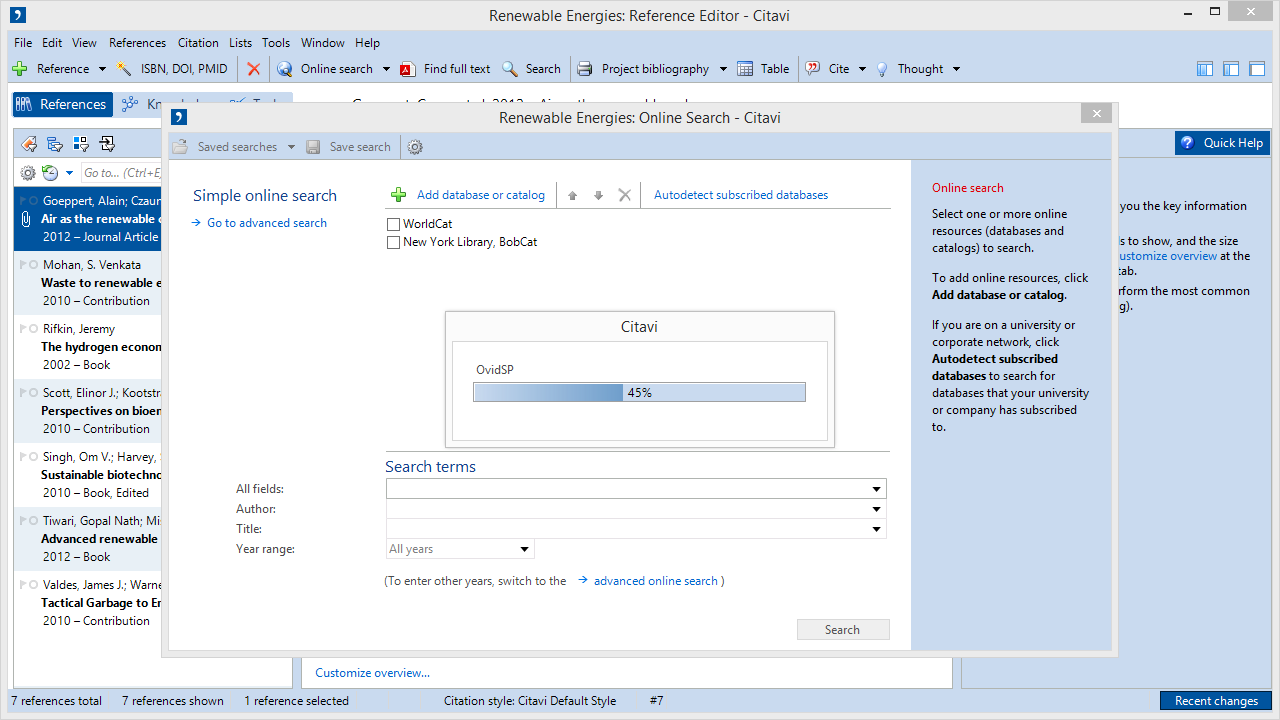Viewport: 1280px width, 720px height.
Task: Click the Saved searches folder icon
Action: (x=181, y=147)
